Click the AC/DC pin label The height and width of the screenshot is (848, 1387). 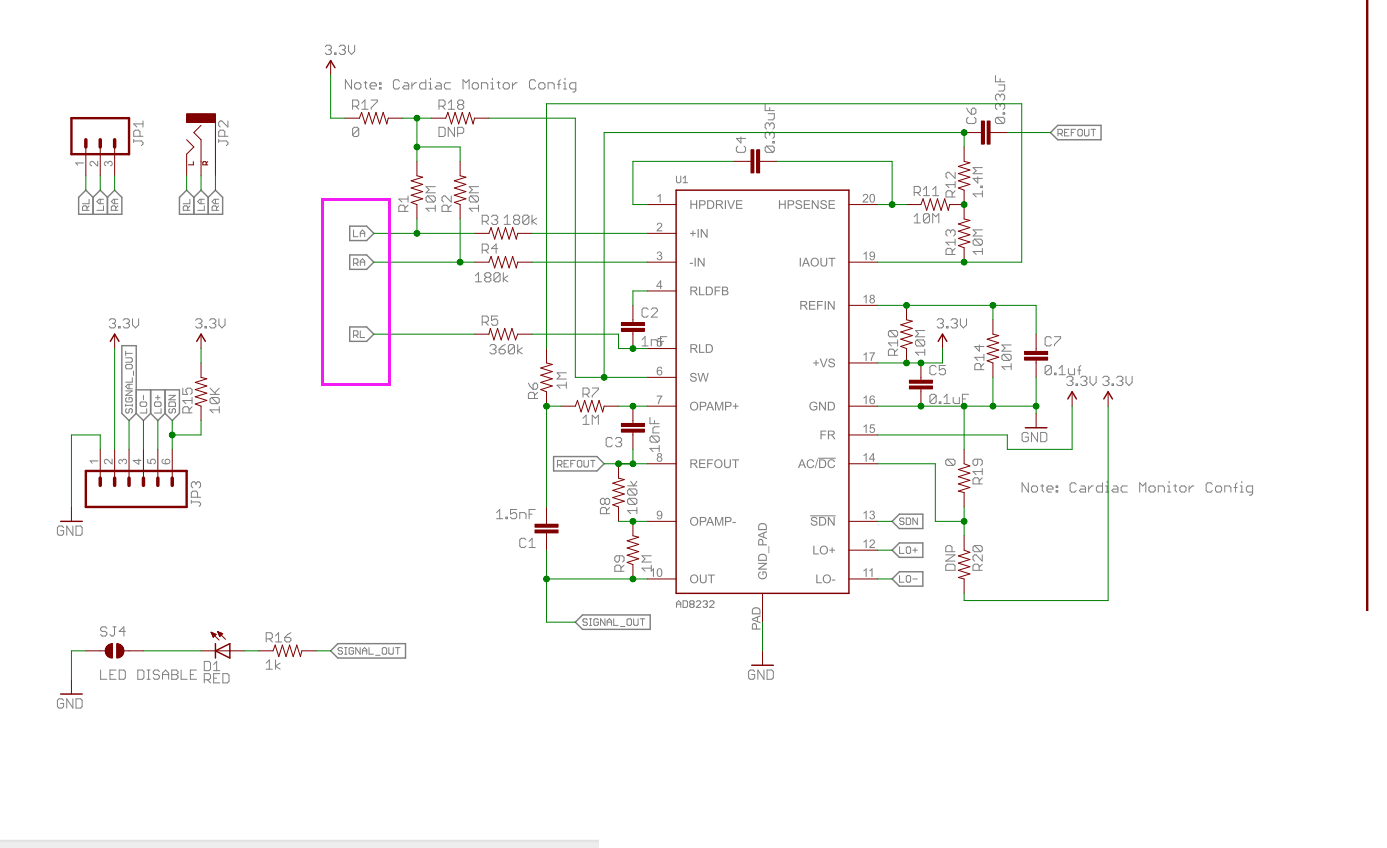pos(817,463)
